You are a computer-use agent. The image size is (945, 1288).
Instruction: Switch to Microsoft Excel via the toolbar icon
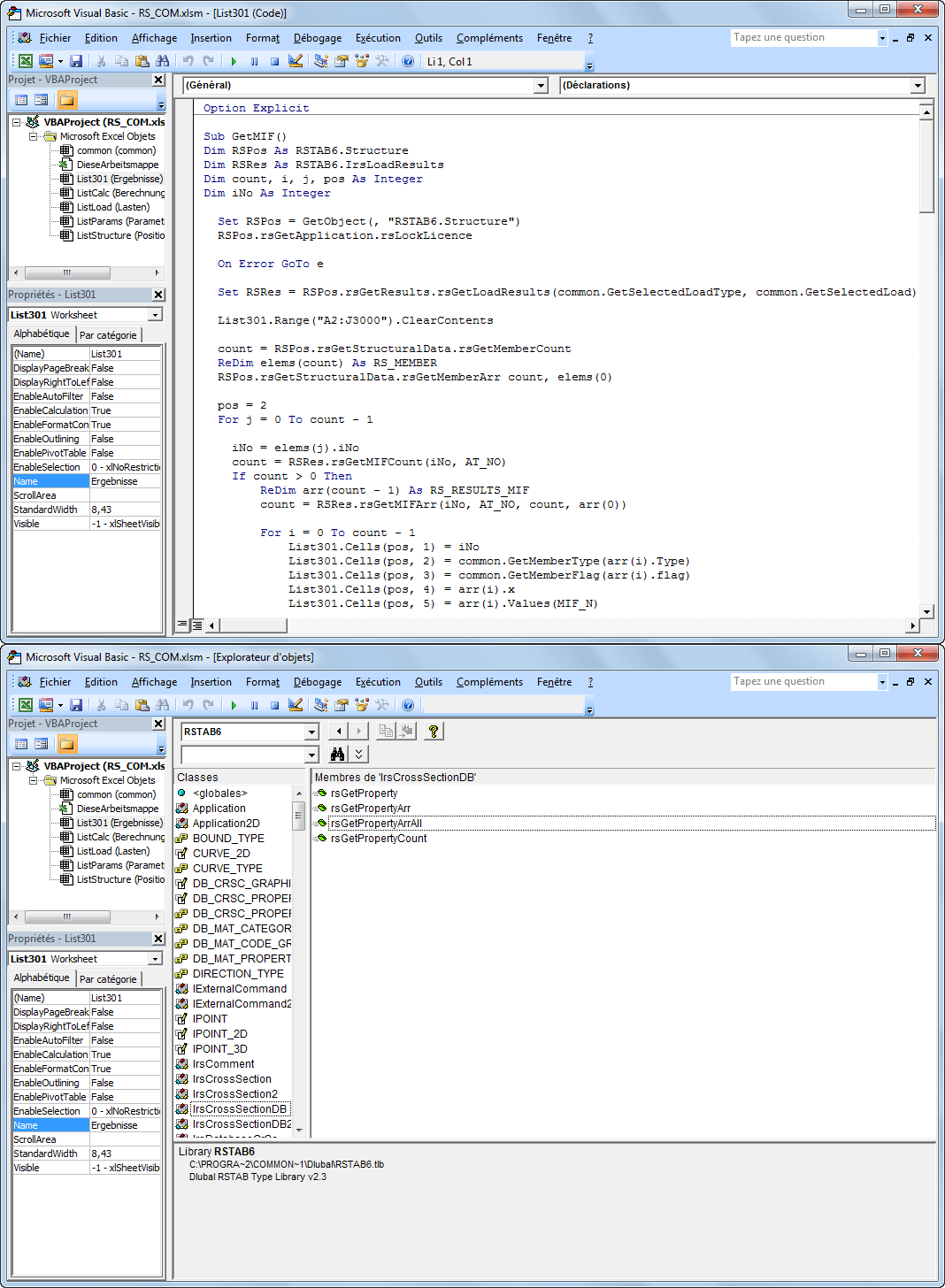click(25, 60)
